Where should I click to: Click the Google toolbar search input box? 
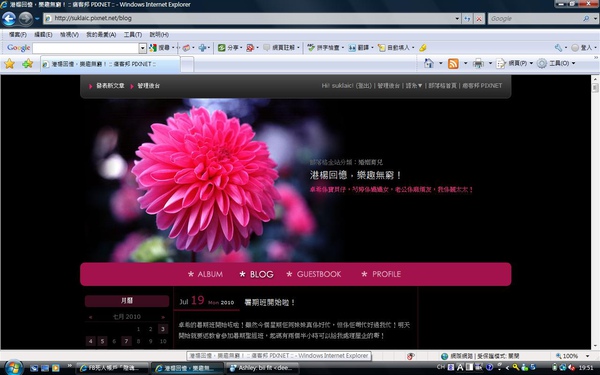click(x=86, y=48)
